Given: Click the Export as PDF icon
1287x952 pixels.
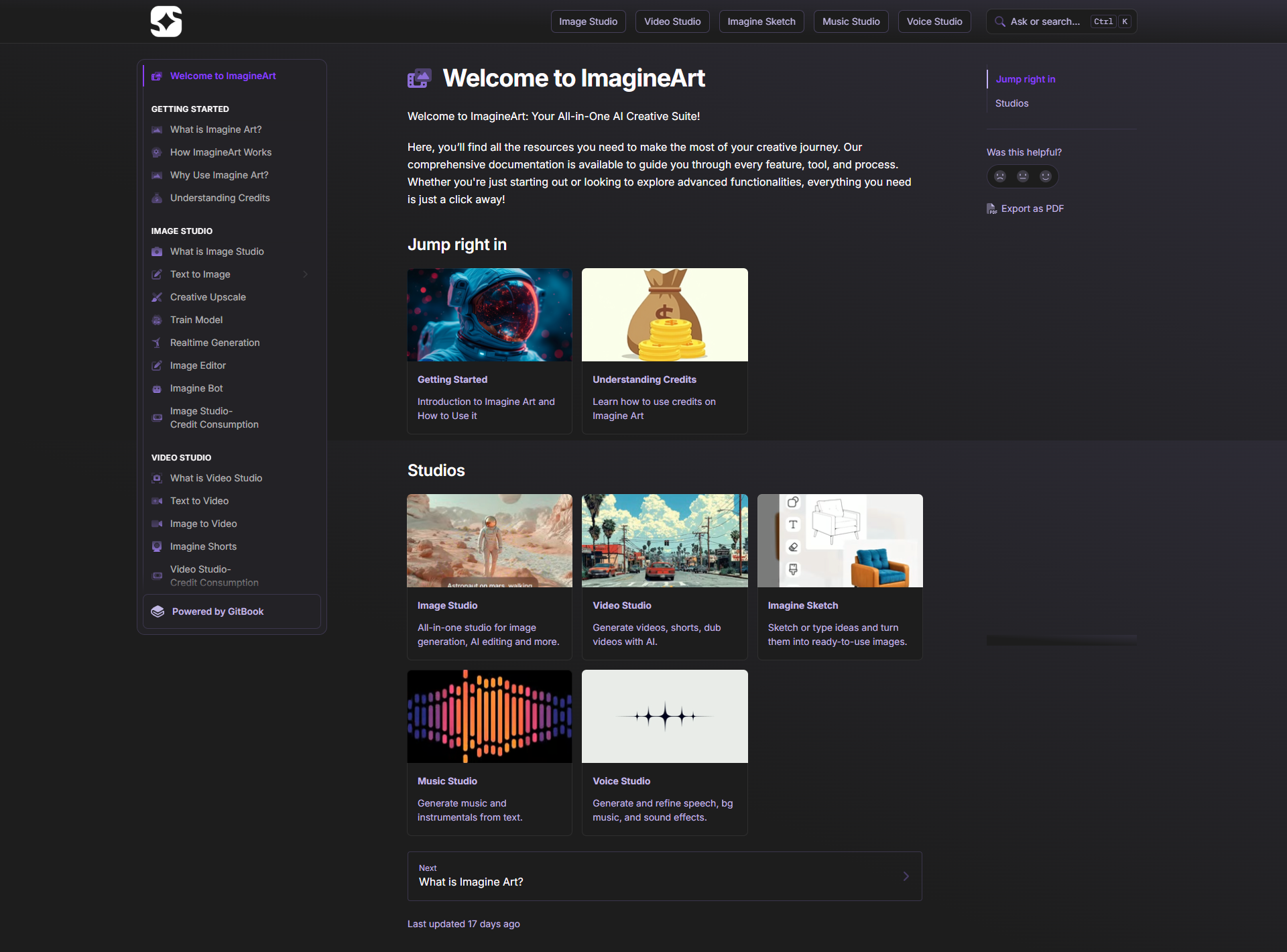Looking at the screenshot, I should tap(991, 209).
